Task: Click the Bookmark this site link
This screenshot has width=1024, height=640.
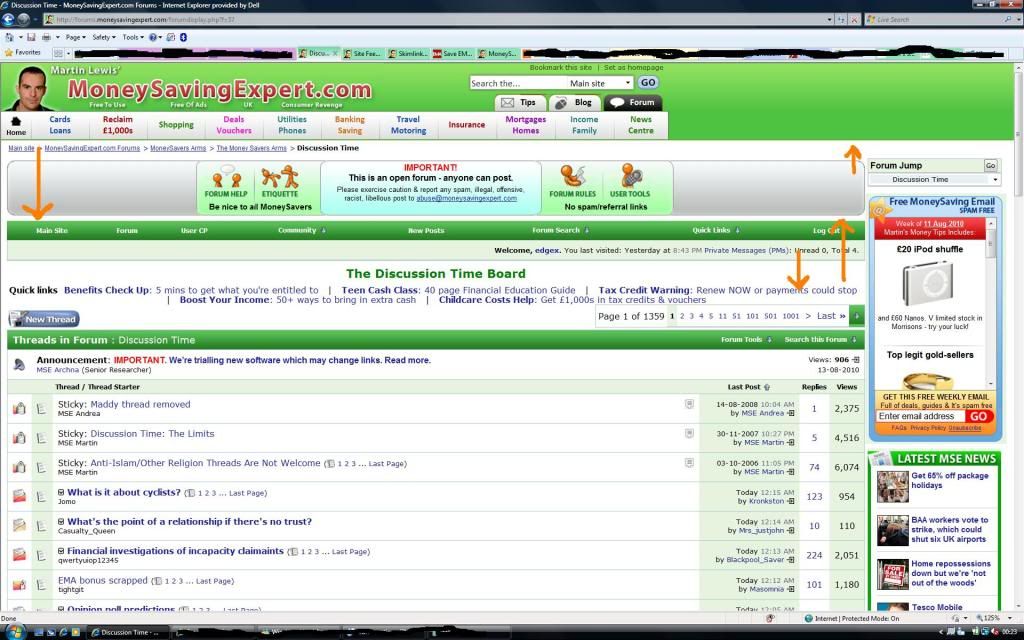Action: click(560, 67)
